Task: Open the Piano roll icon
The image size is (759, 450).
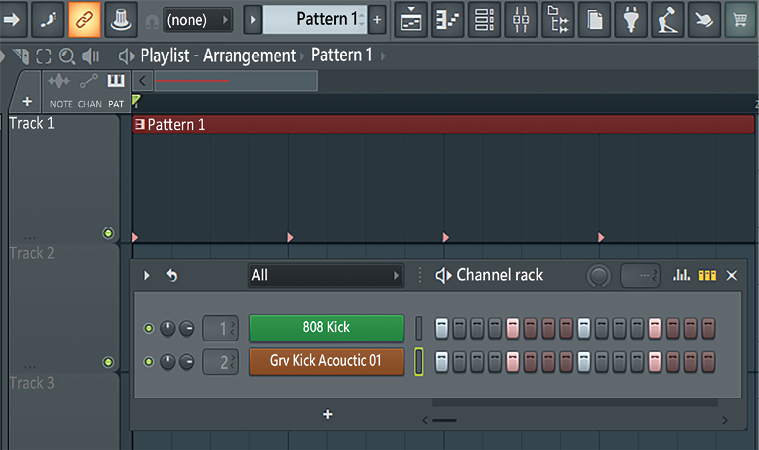Action: (x=448, y=20)
